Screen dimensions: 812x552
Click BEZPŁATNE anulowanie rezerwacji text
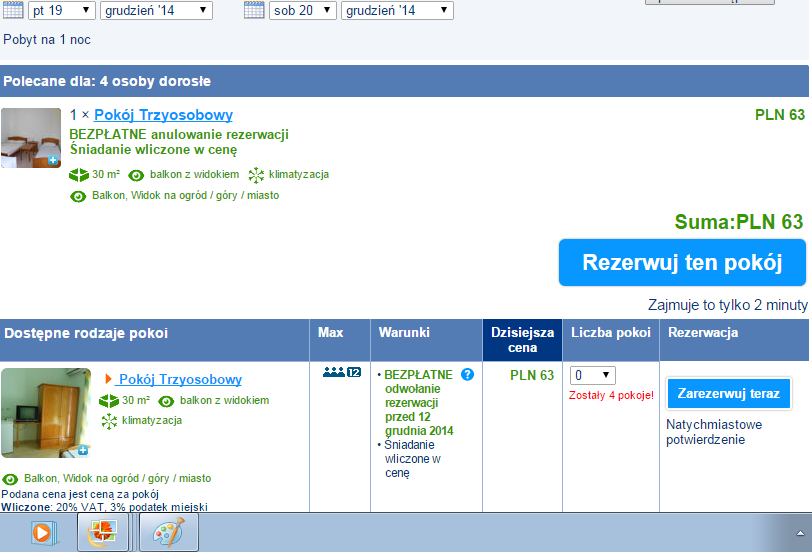point(179,135)
